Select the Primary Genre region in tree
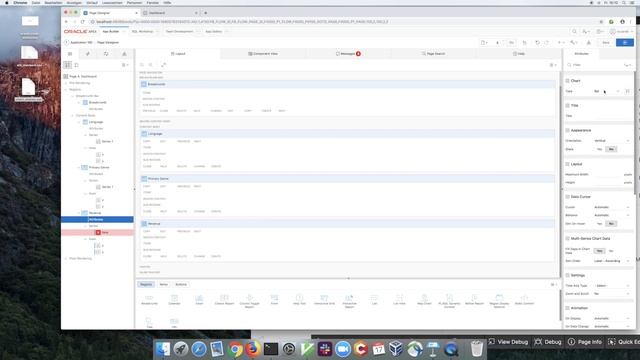 tap(99, 167)
